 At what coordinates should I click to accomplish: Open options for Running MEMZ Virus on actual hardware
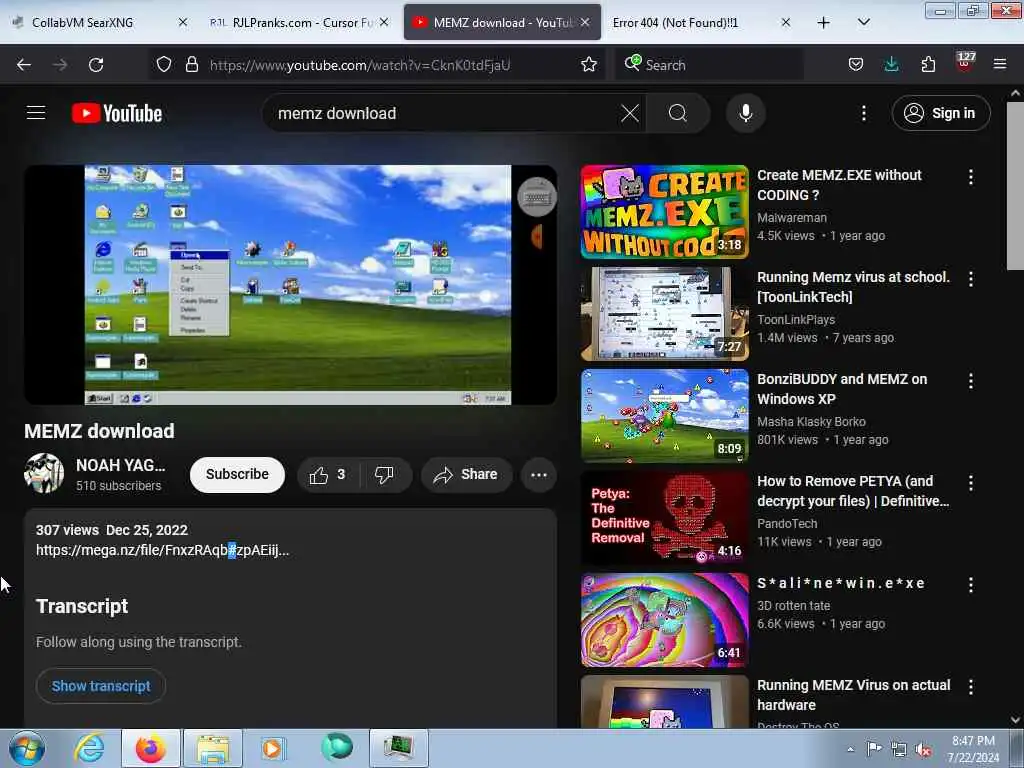pos(970,686)
